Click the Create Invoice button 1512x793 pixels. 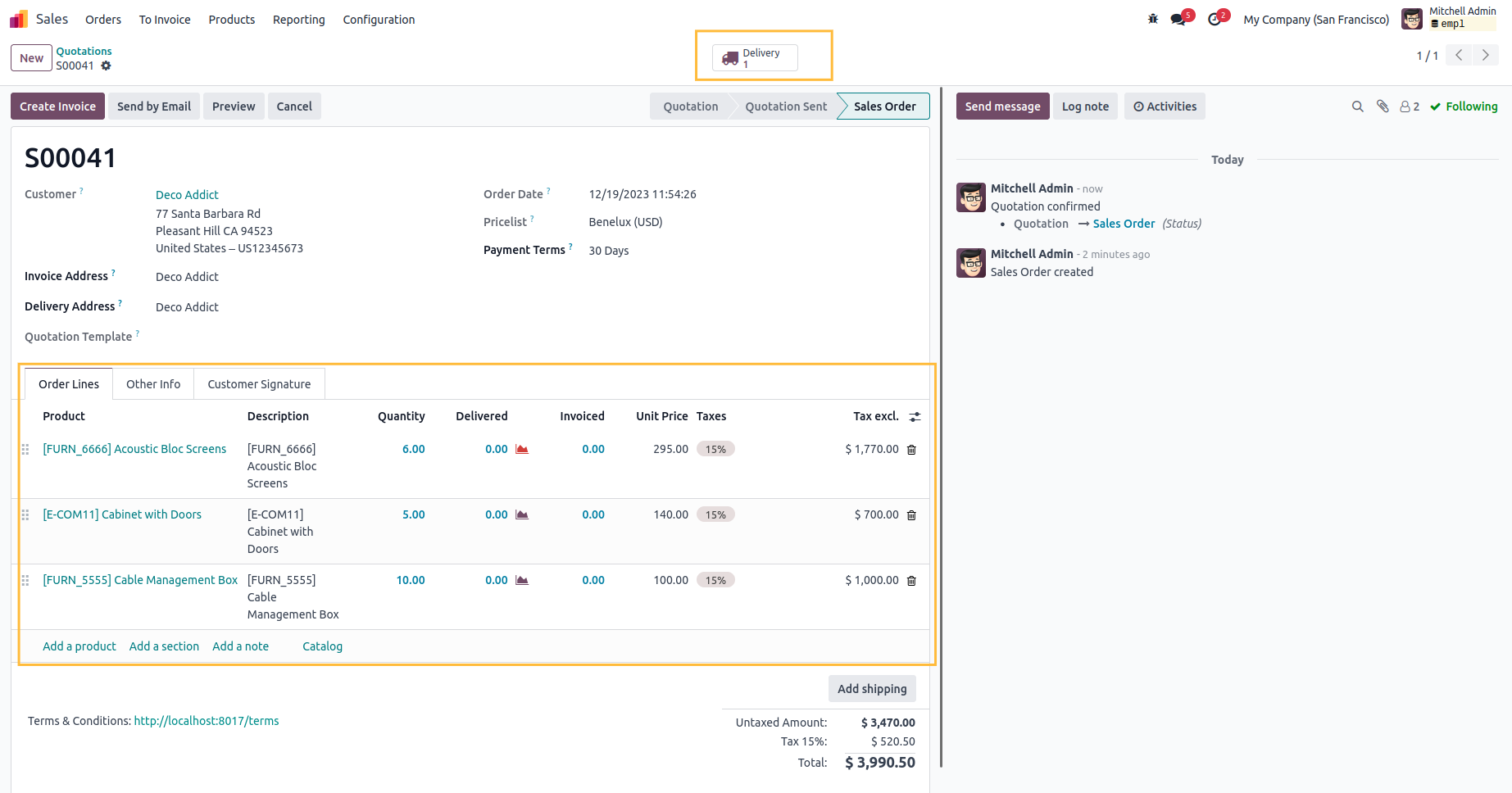(x=57, y=106)
